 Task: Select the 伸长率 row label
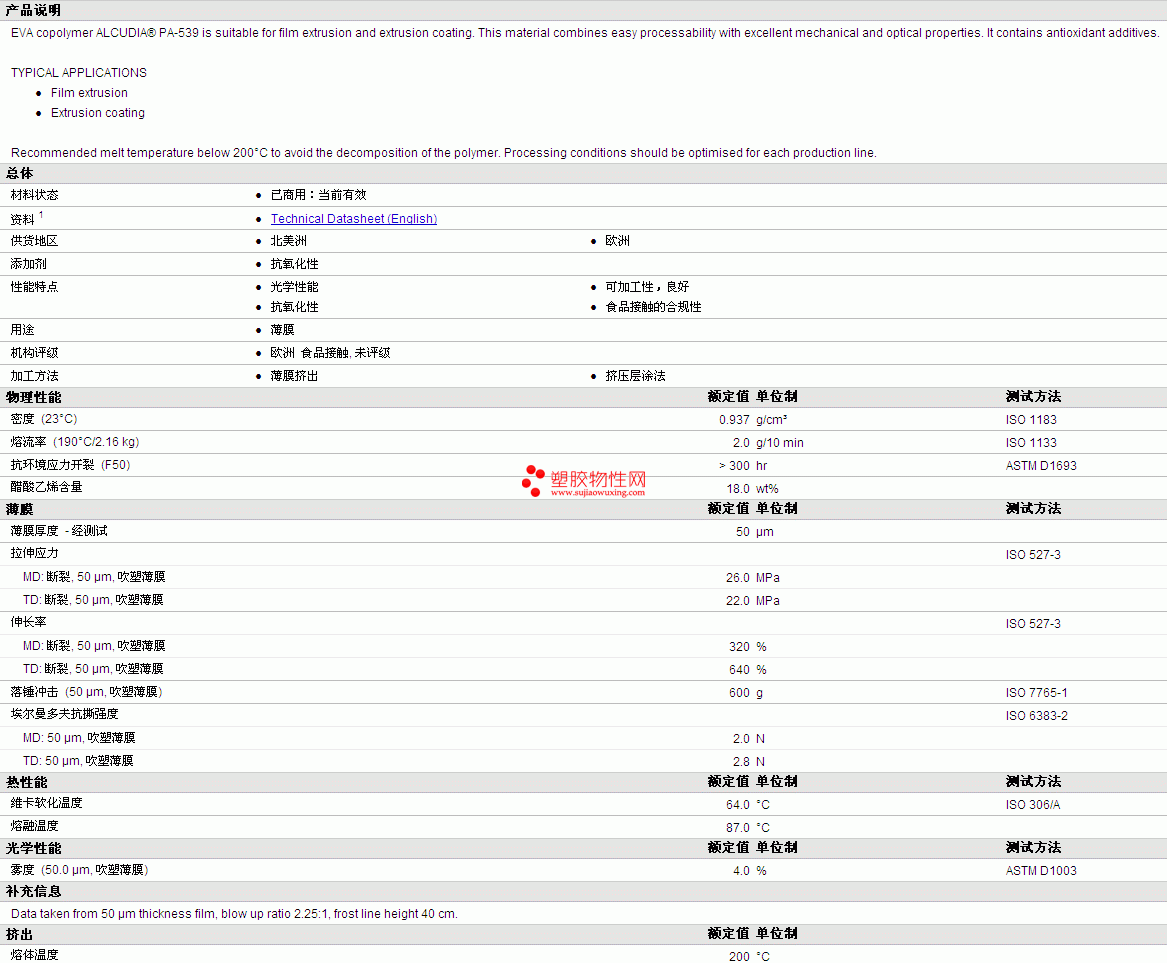pyautogui.click(x=28, y=623)
